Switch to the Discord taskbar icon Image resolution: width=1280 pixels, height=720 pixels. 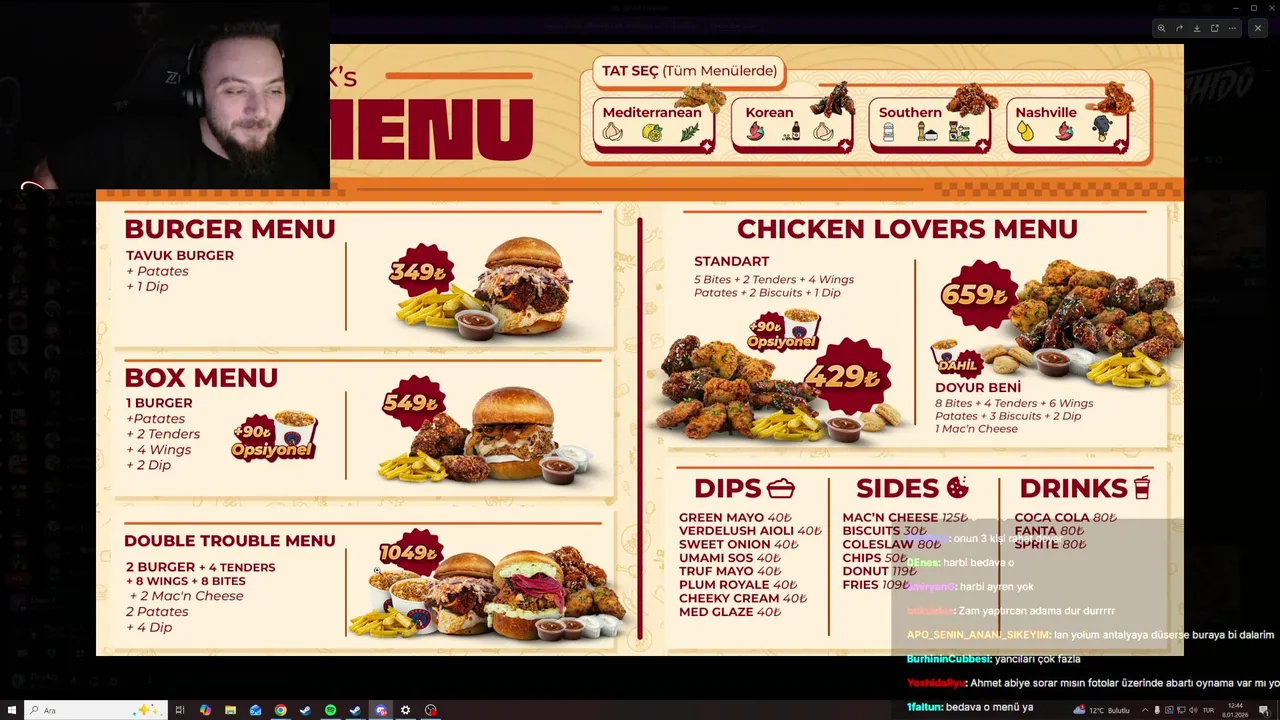380,710
